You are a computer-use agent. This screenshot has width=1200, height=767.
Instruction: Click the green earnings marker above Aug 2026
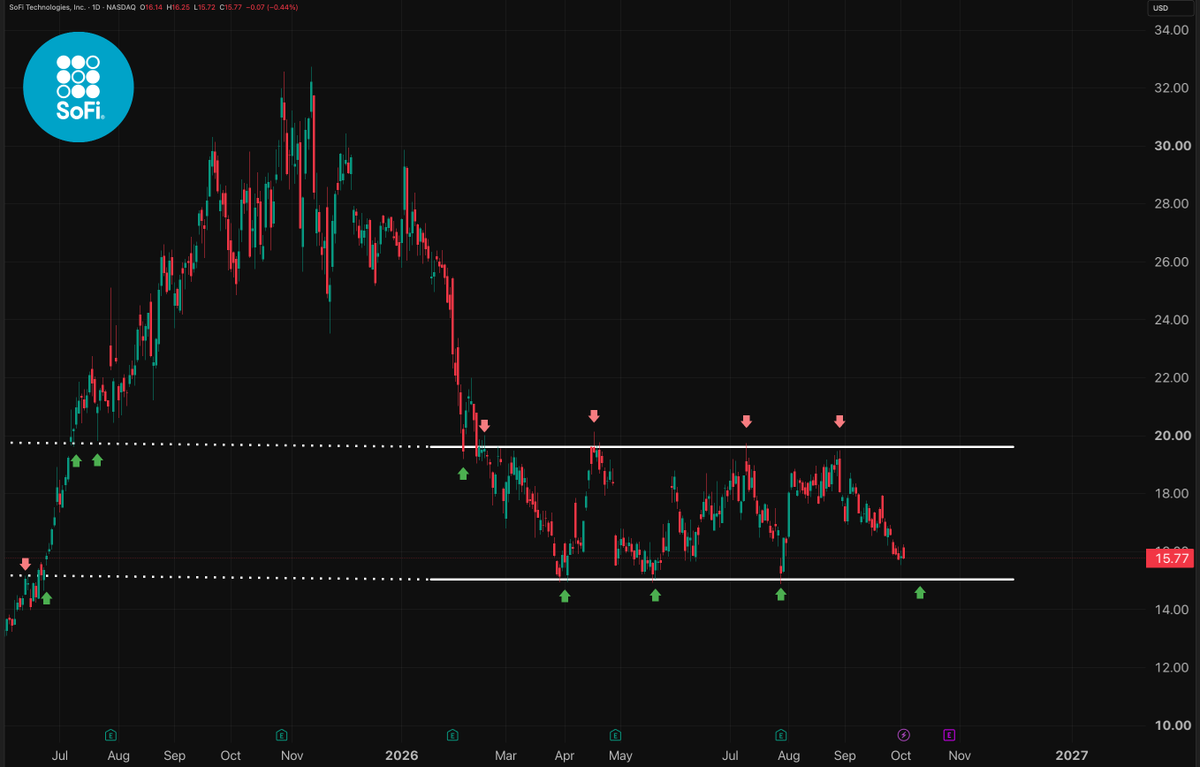pyautogui.click(x=782, y=735)
